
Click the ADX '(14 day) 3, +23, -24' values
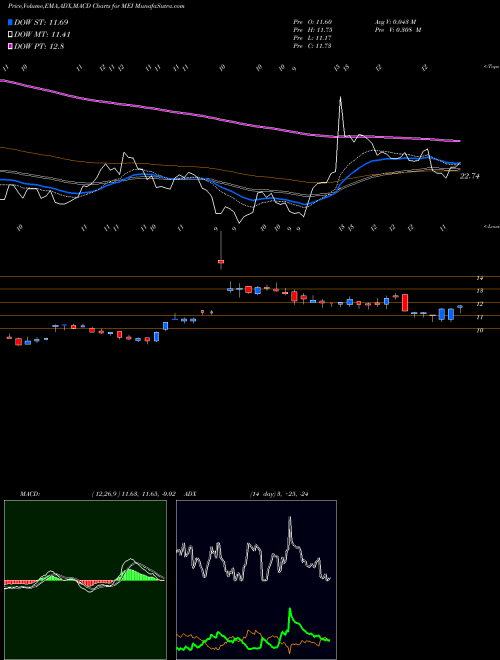coord(279,494)
